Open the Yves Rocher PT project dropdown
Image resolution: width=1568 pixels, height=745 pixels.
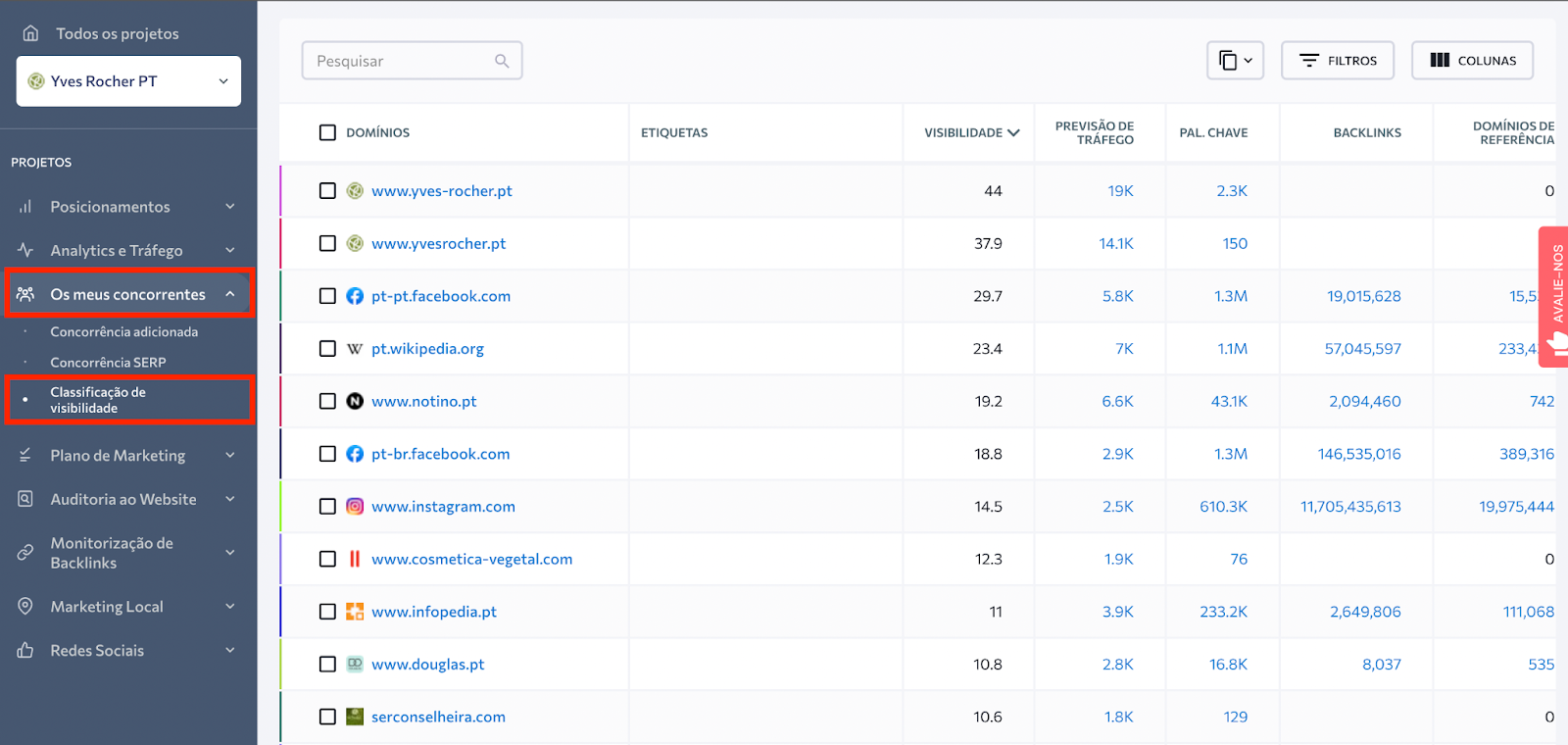pos(128,81)
